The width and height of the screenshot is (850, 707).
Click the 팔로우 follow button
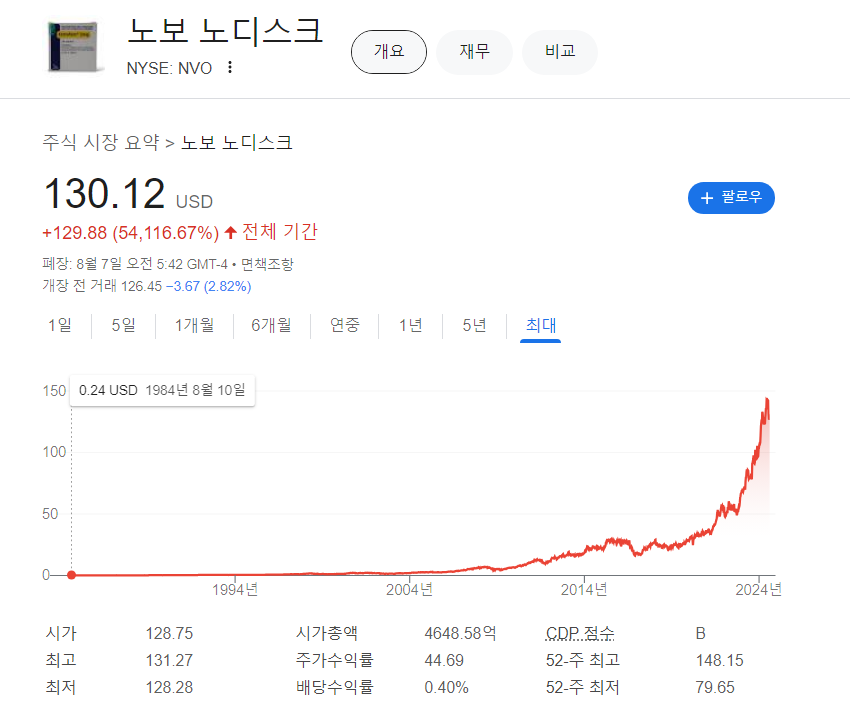pyautogui.click(x=731, y=198)
